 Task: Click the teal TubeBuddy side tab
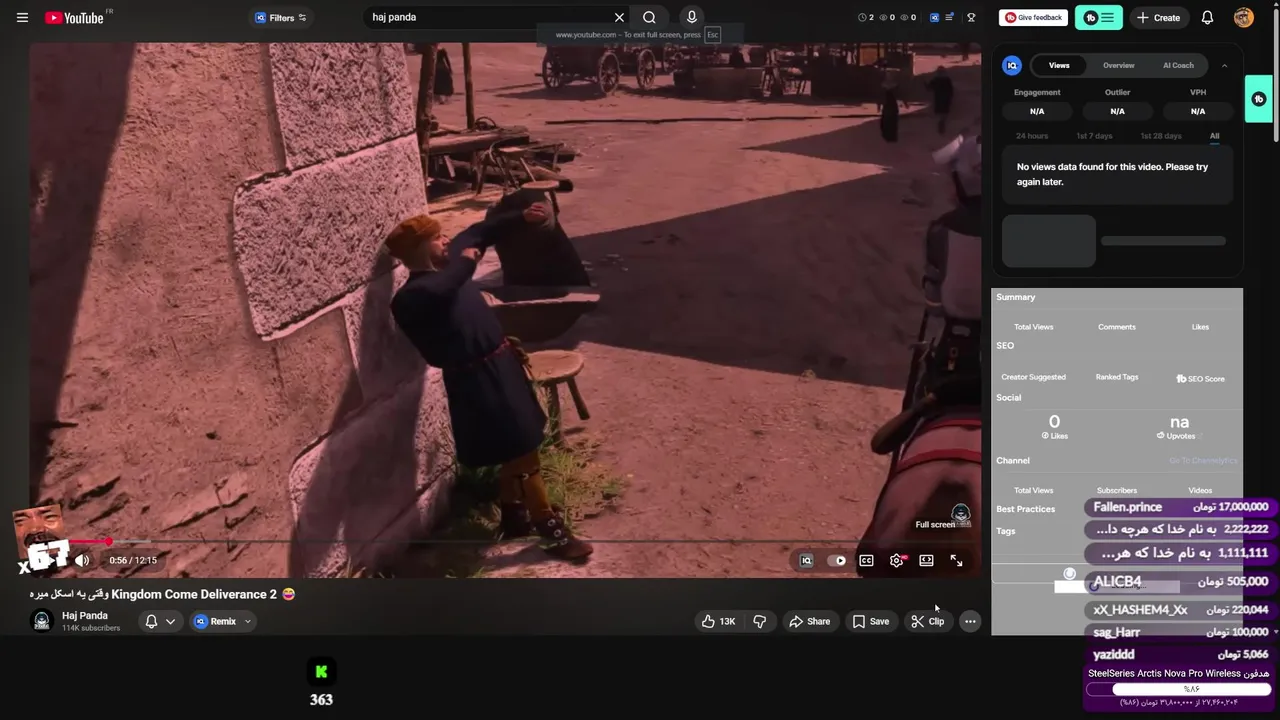[x=1258, y=99]
